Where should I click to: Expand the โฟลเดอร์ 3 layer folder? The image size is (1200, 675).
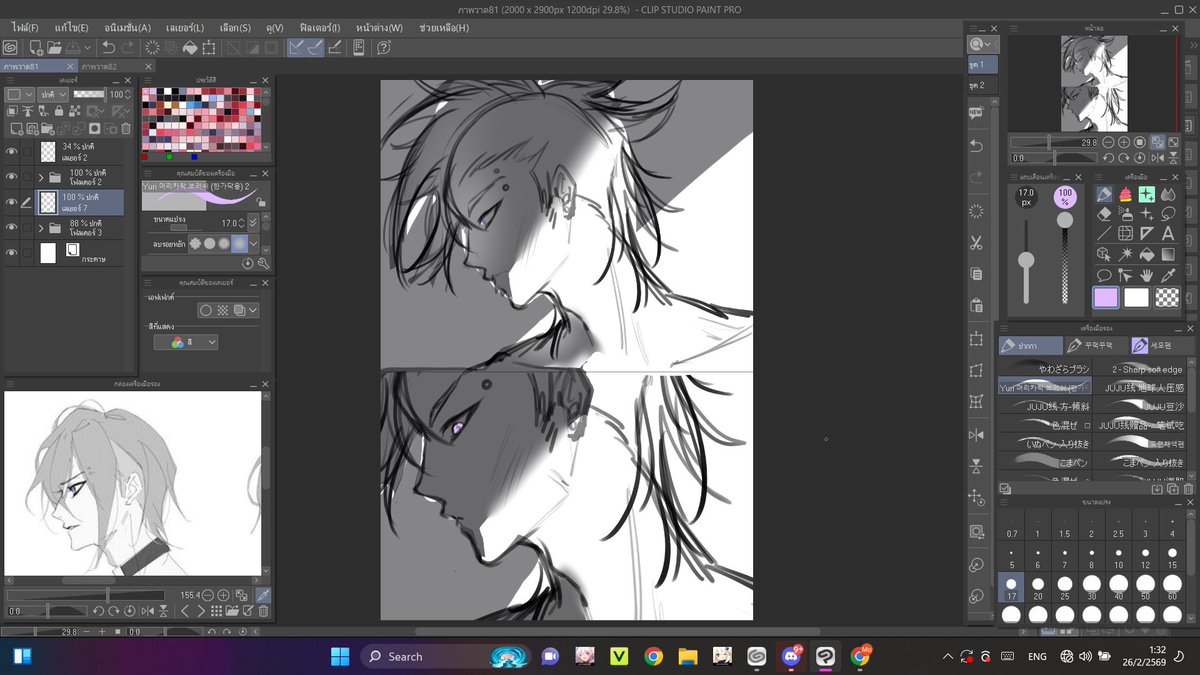41,228
